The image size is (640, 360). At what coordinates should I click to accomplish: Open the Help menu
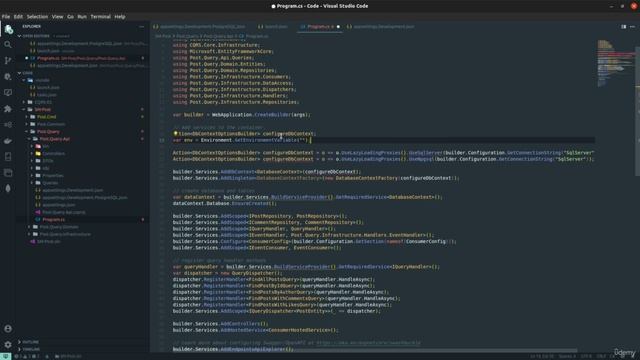(x=120, y=17)
